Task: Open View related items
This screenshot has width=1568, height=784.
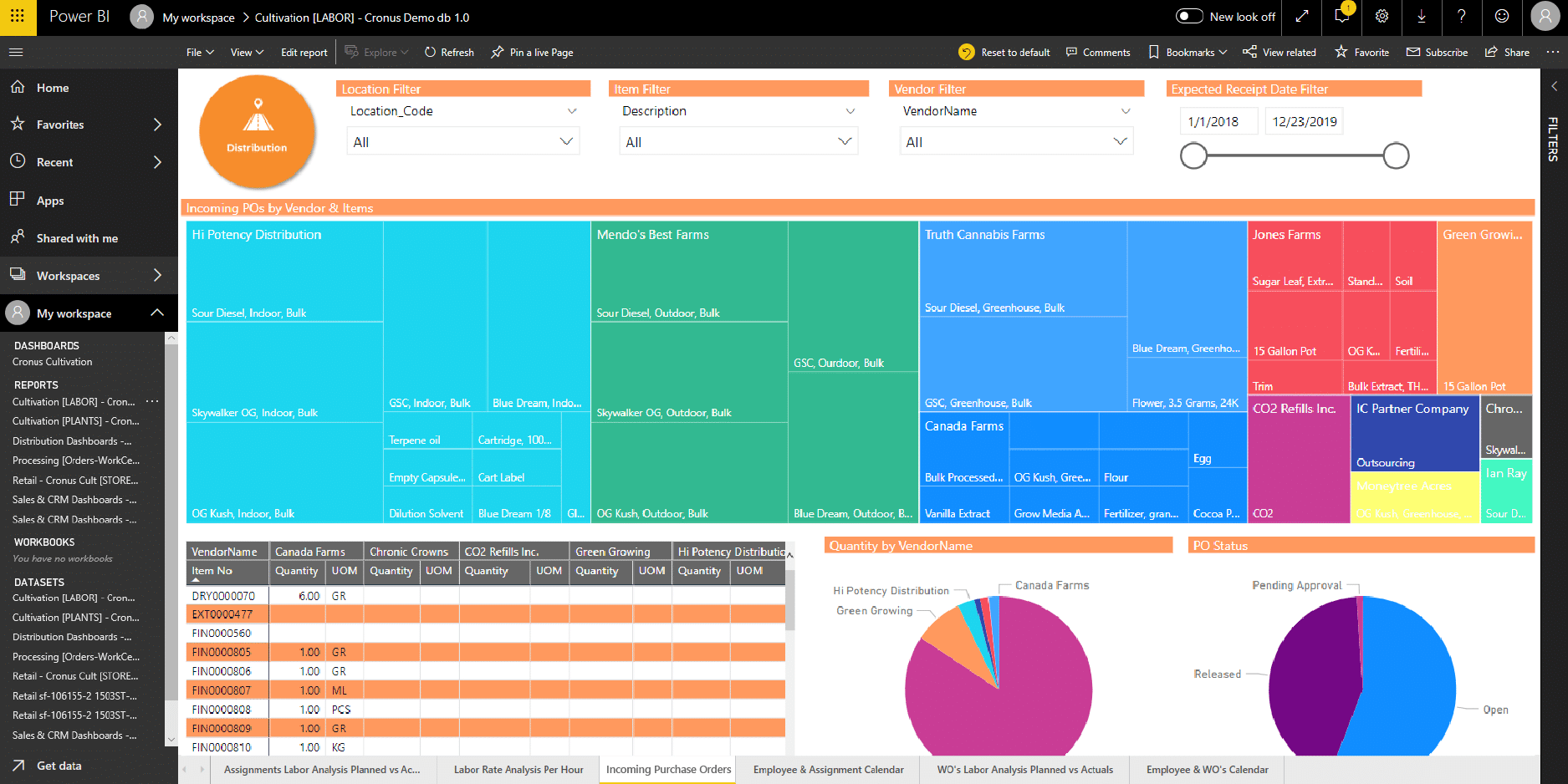Action: point(1279,52)
